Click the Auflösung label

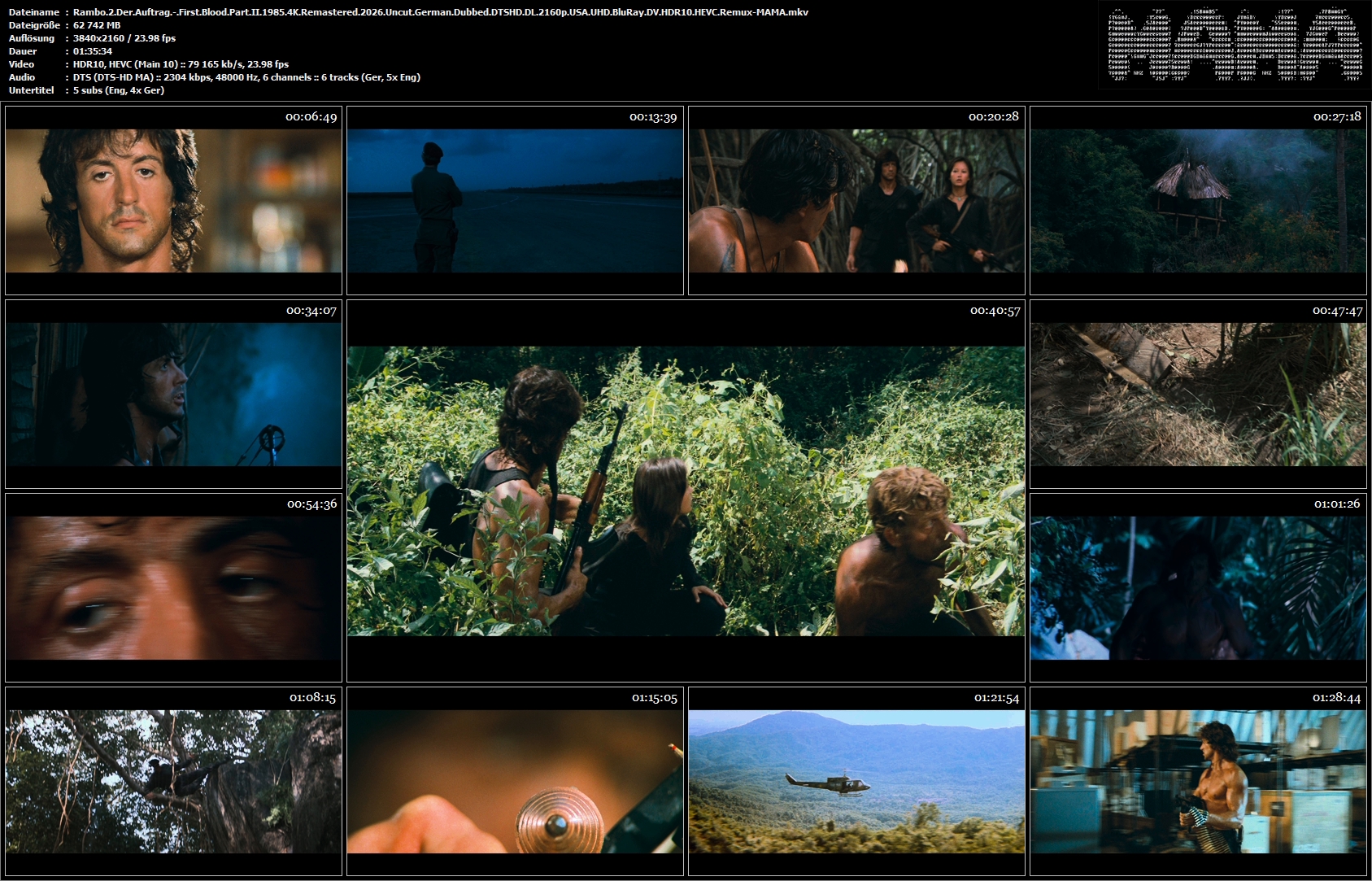(x=32, y=38)
